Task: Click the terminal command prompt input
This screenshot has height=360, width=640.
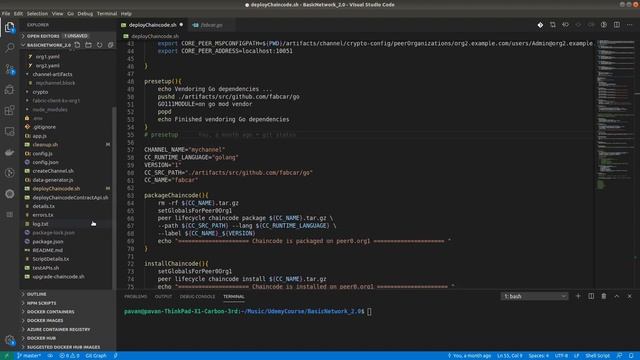Action: pos(369,311)
